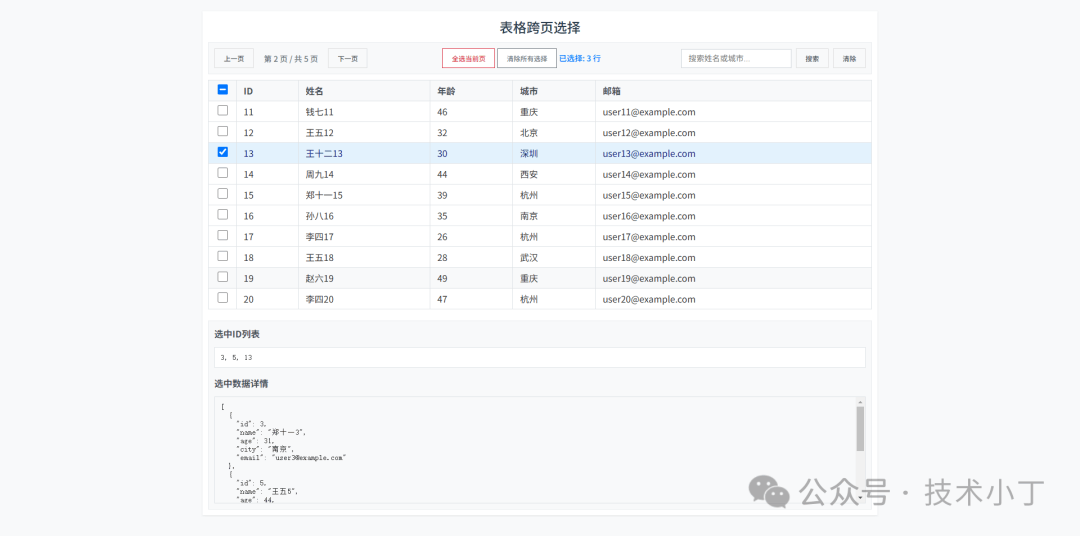Viewport: 1080px width, 536px height.
Task: Click the JSON details scrollbar thumb
Action: point(860,428)
